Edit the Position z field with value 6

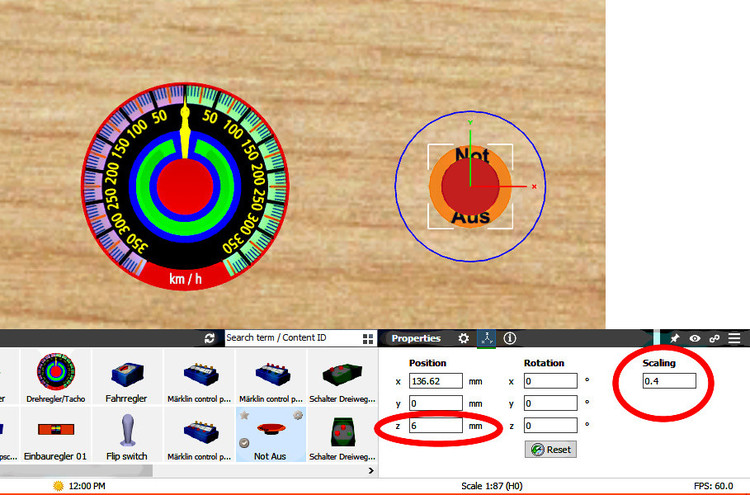click(x=436, y=426)
